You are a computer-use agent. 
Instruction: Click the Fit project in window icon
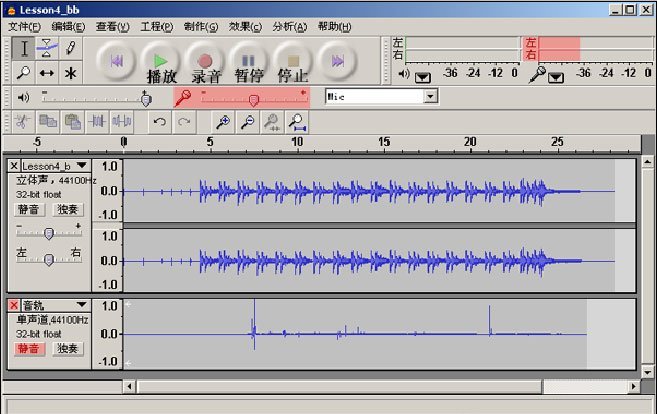[297, 122]
